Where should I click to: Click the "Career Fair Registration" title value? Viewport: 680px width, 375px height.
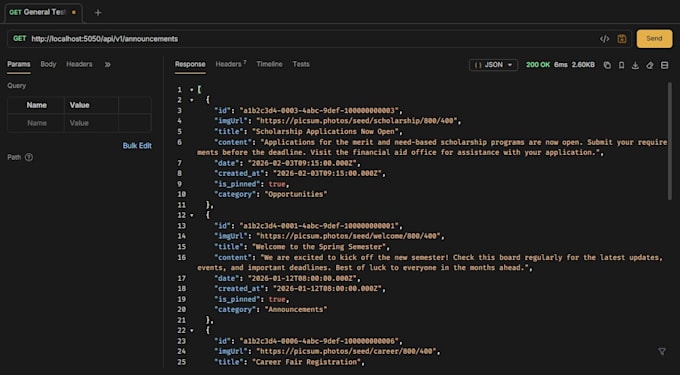tap(308, 362)
